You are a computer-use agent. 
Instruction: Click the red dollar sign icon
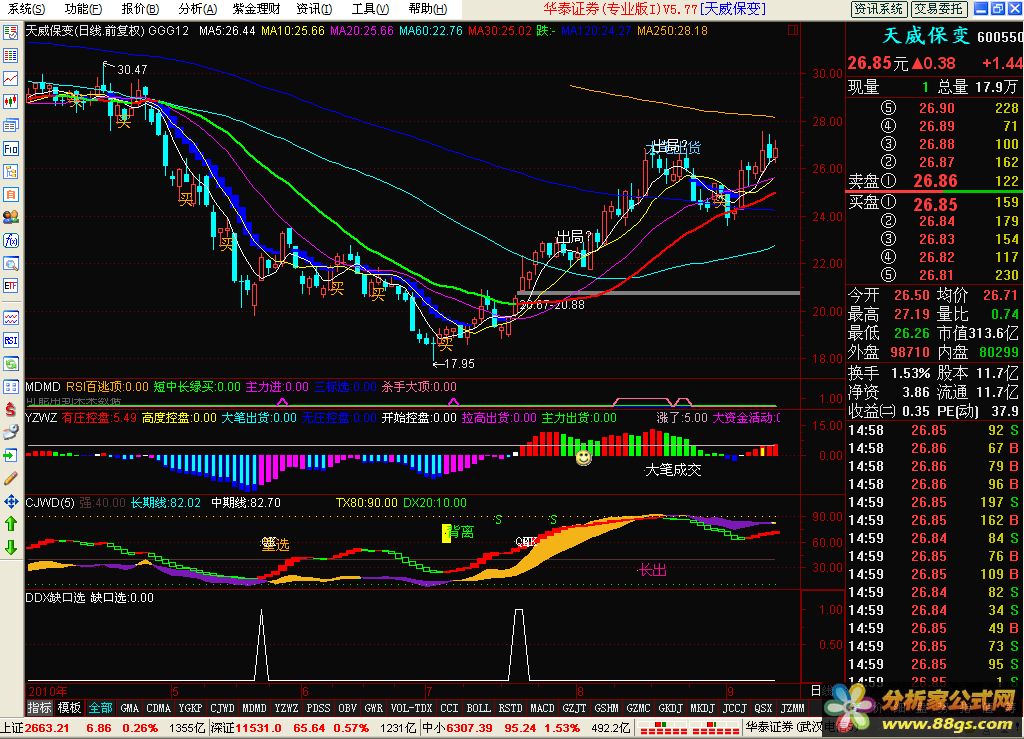coord(10,410)
